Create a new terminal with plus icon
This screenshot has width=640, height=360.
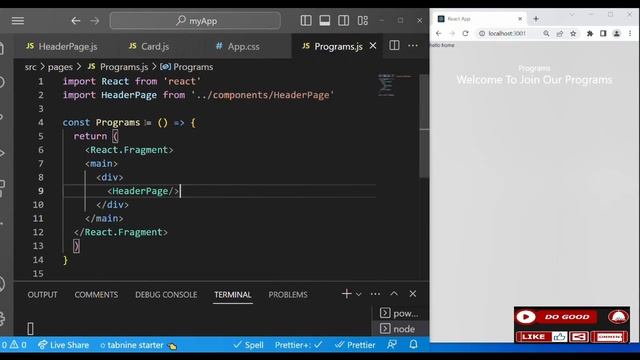pyautogui.click(x=346, y=294)
